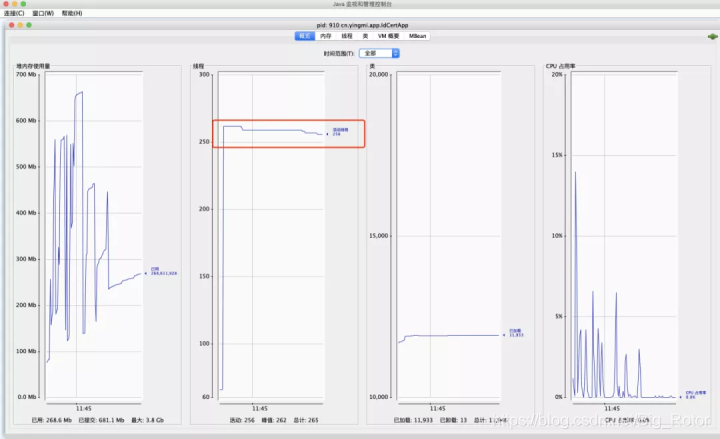Click the 活动: 256 thread count
This screenshot has height=439, width=720.
(242, 420)
